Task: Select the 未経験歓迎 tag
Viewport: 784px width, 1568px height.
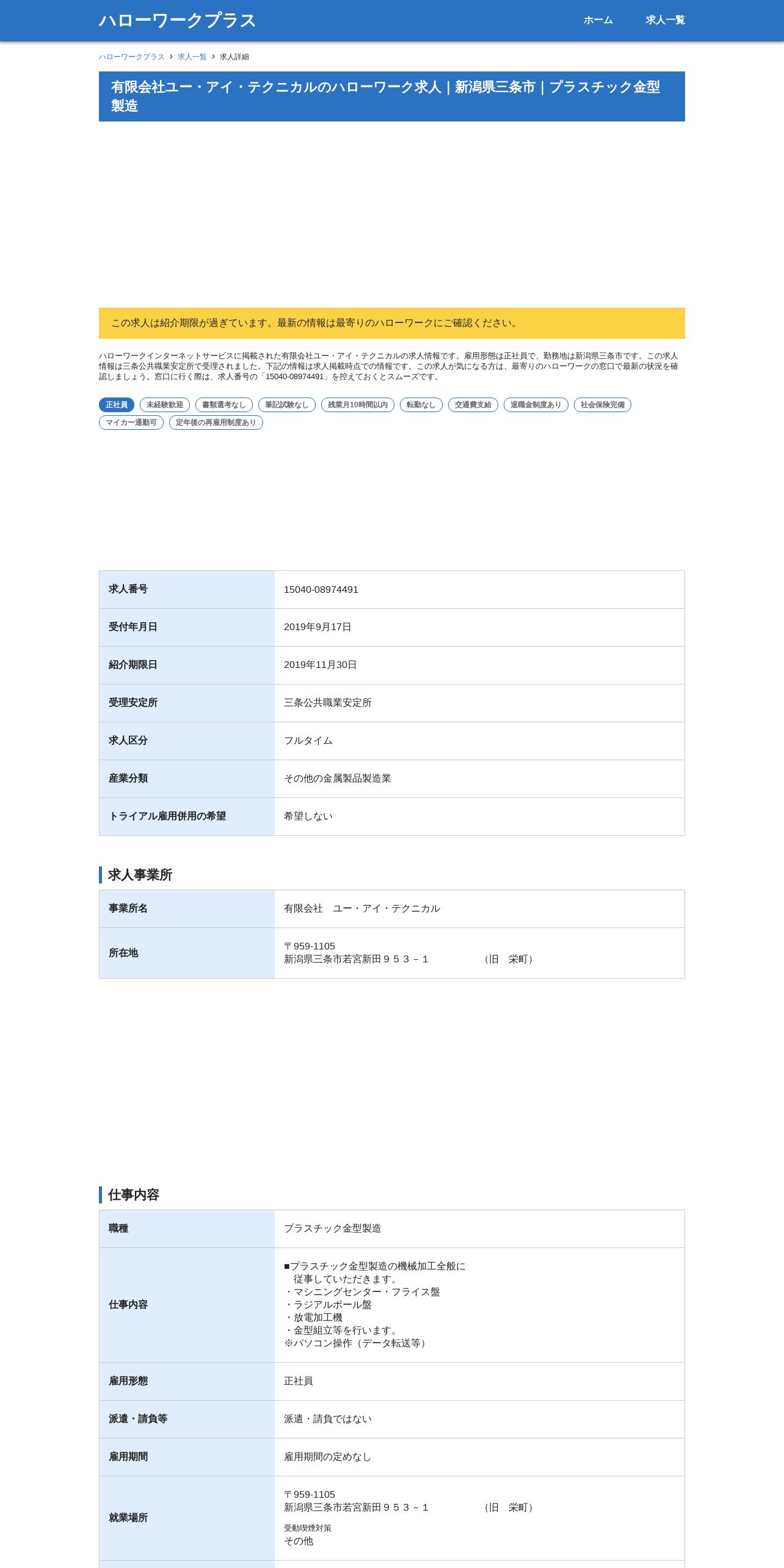Action: click(165, 405)
